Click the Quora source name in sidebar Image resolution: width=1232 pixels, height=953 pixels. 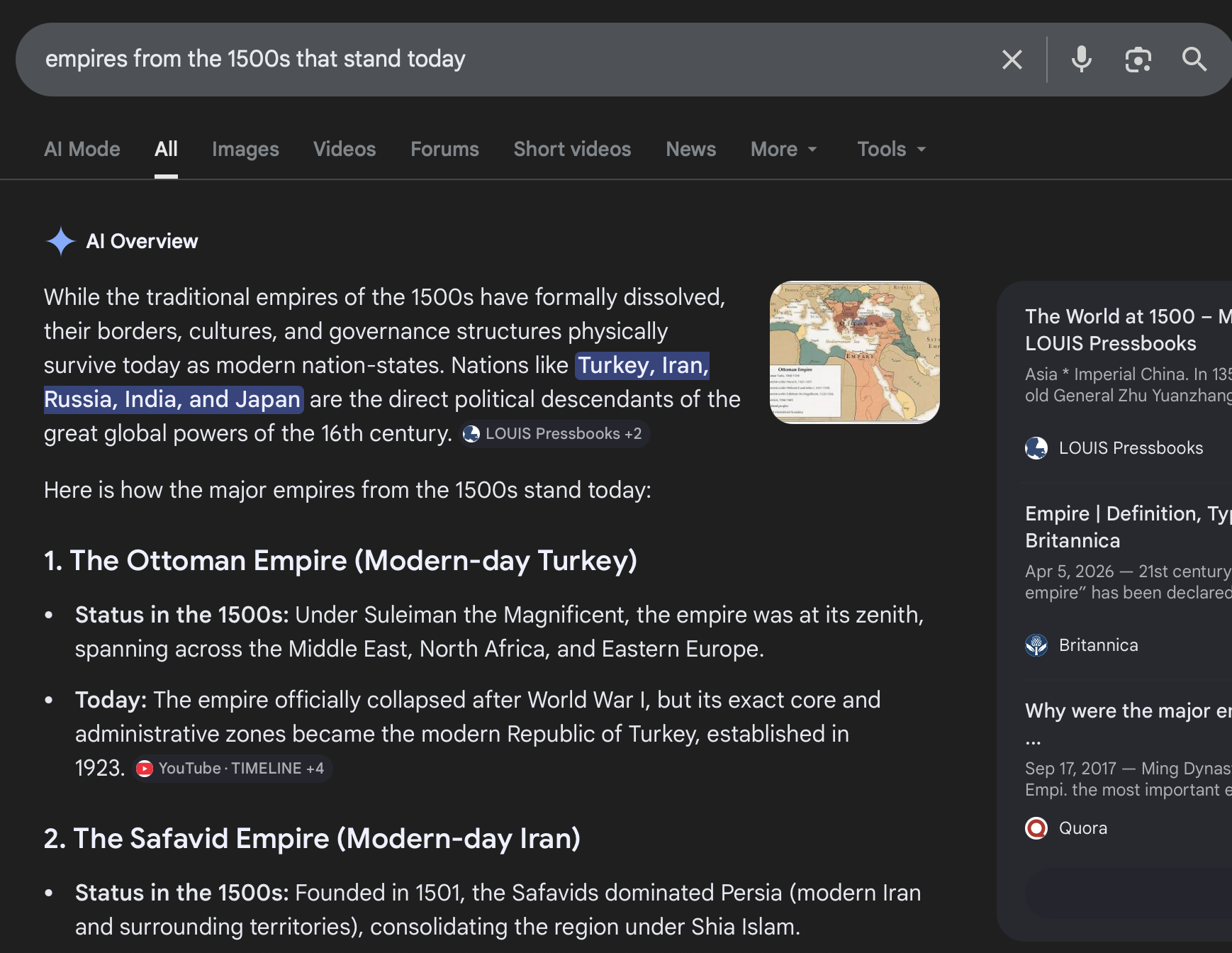tap(1082, 828)
